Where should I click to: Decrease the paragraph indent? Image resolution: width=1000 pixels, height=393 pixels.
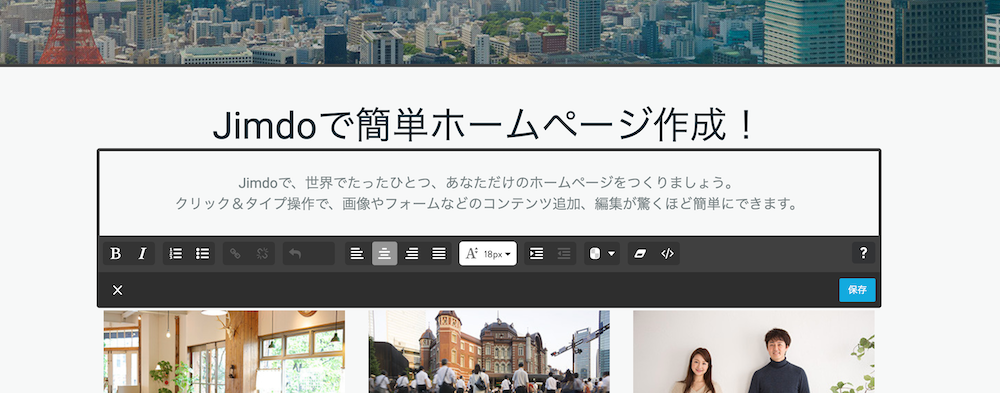[564, 253]
